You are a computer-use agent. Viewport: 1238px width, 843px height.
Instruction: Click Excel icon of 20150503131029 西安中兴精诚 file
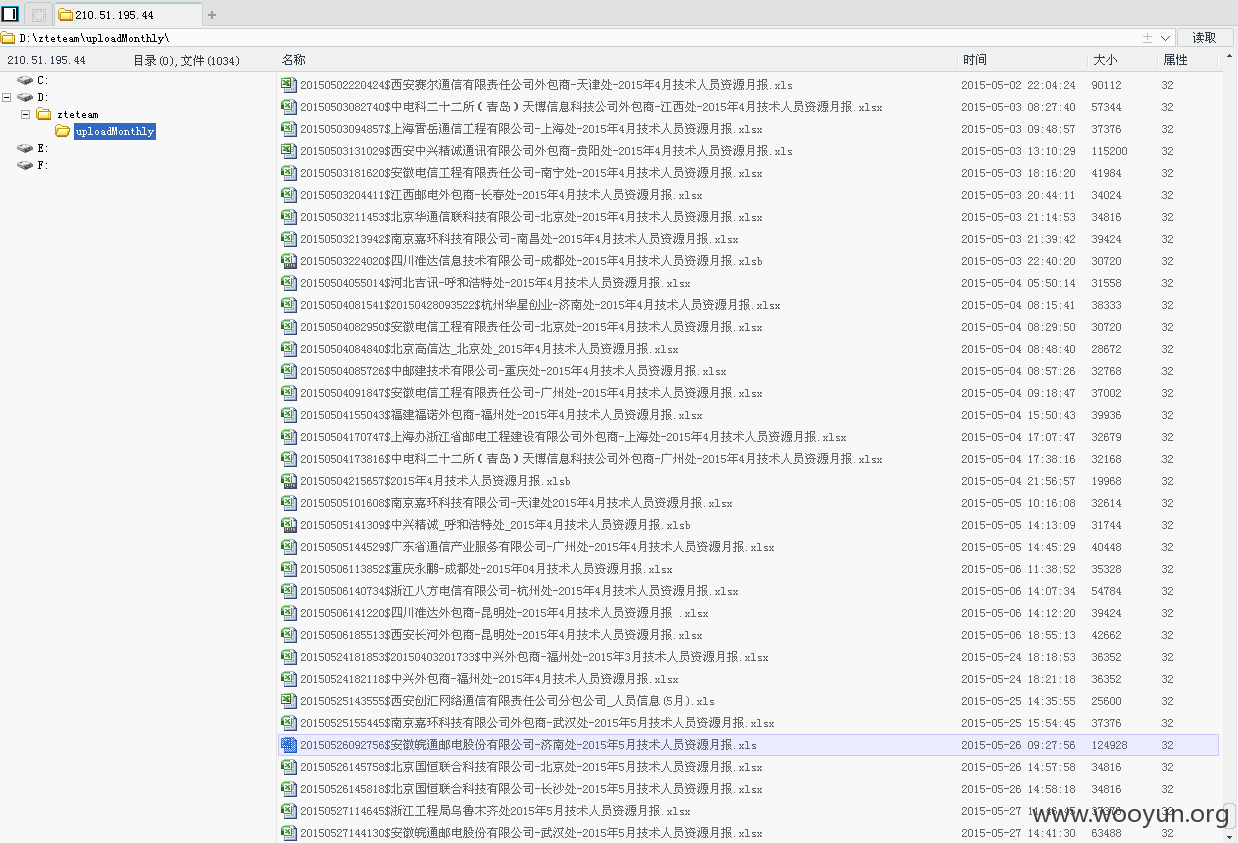[289, 151]
